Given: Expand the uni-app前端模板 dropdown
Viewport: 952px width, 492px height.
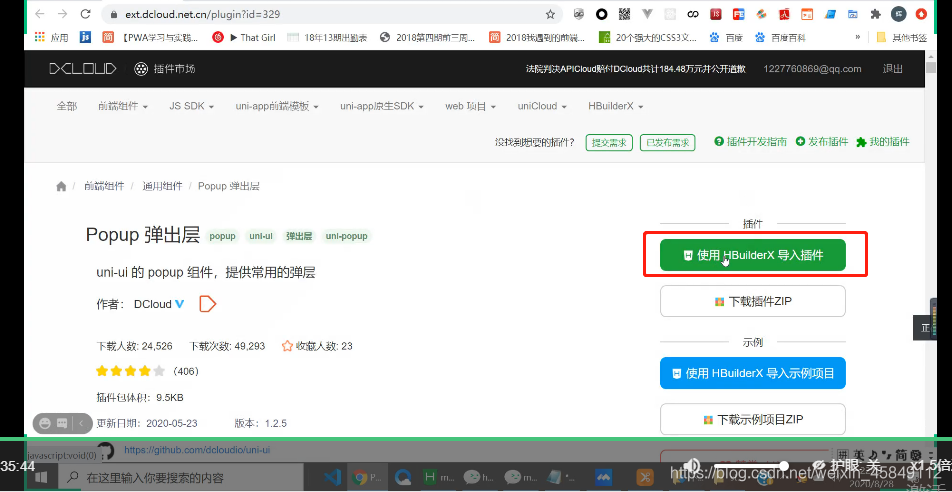Looking at the screenshot, I should click(x=277, y=106).
